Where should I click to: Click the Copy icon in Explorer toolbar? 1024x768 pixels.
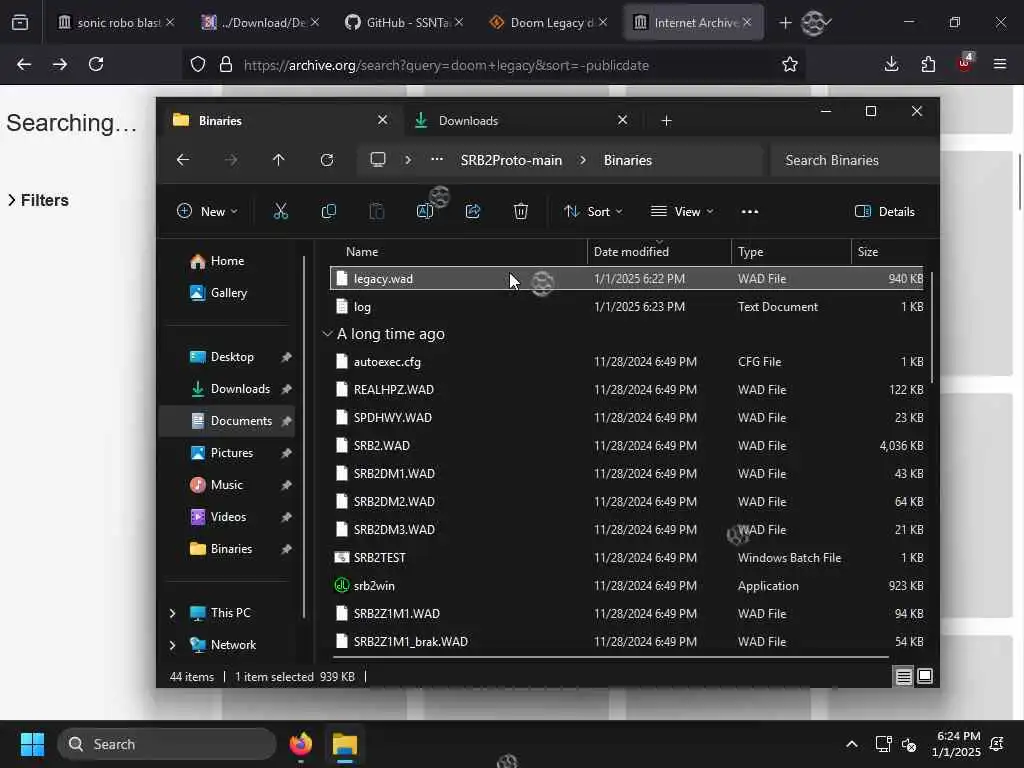328,212
